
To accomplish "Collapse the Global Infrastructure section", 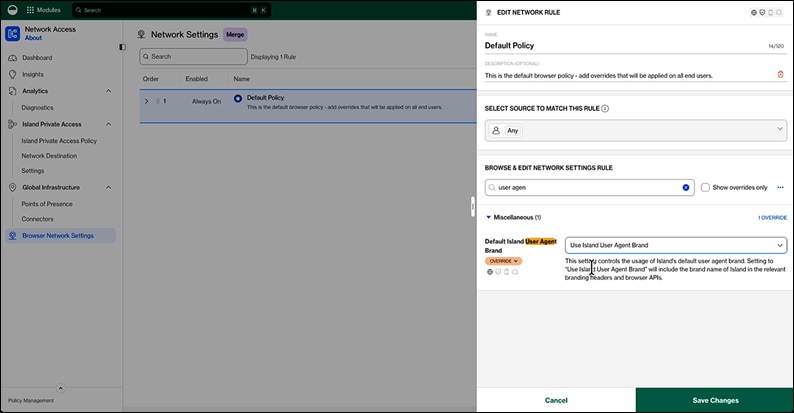I will (108, 187).
